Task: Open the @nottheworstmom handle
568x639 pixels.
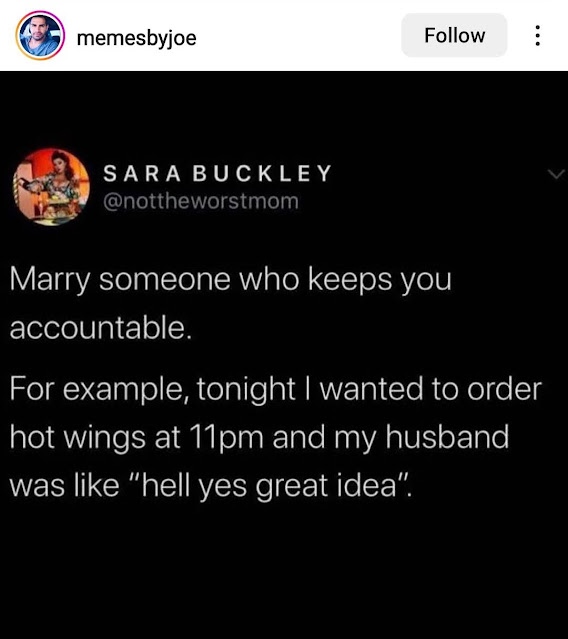Action: click(x=201, y=201)
